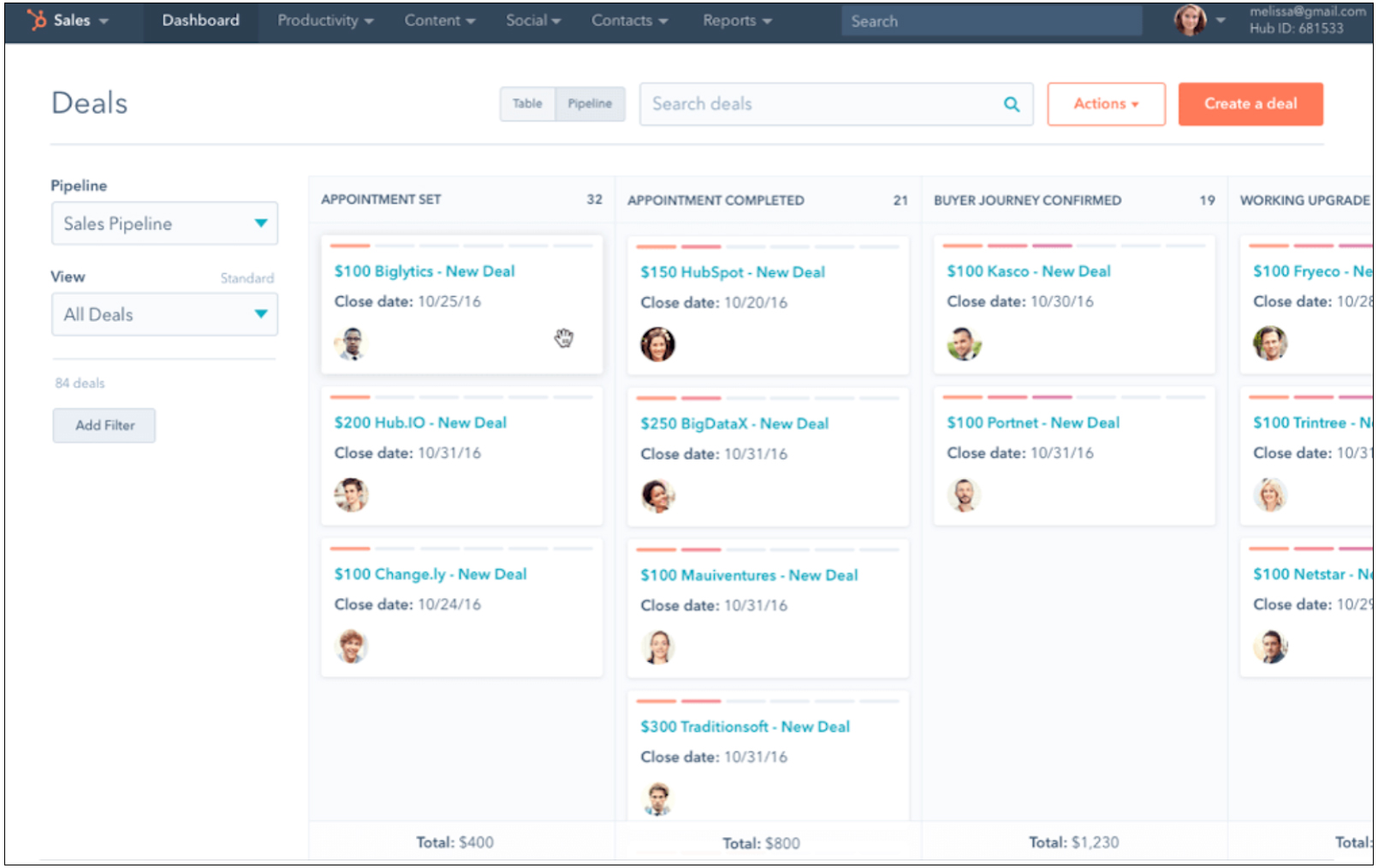Open the $100 Trintree deal link
The image size is (1378, 868).
[1313, 423]
